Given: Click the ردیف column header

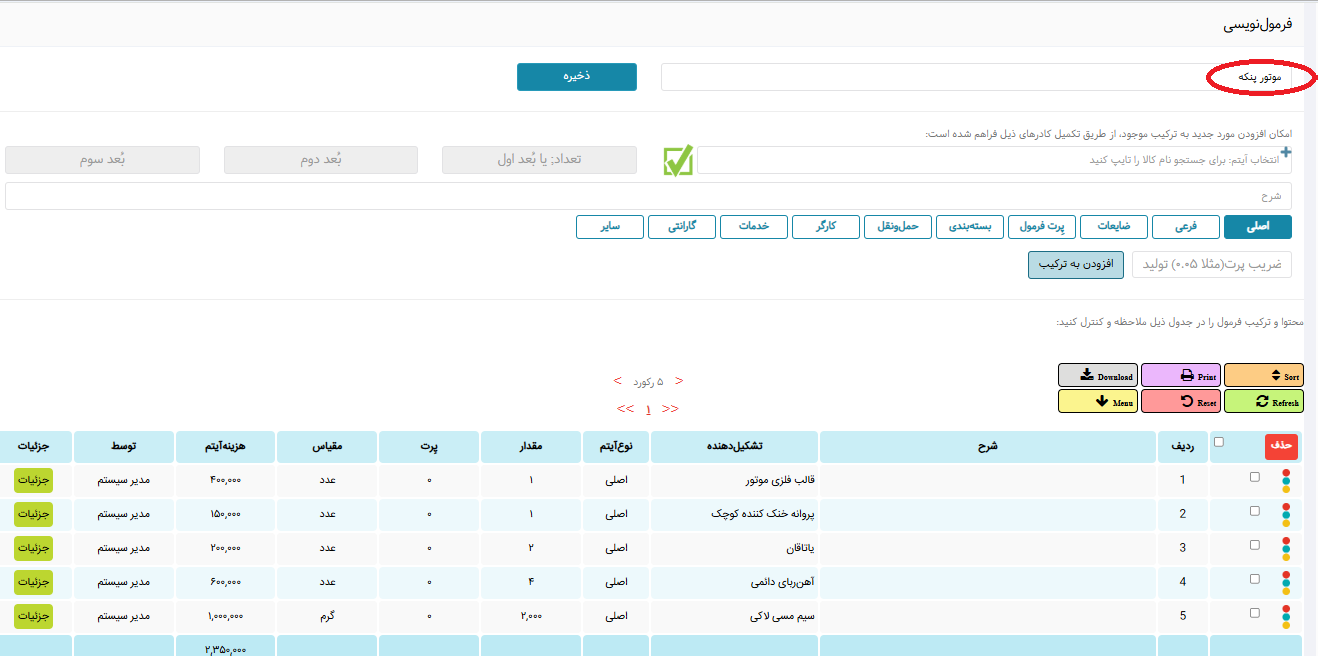Looking at the screenshot, I should [x=1183, y=447].
